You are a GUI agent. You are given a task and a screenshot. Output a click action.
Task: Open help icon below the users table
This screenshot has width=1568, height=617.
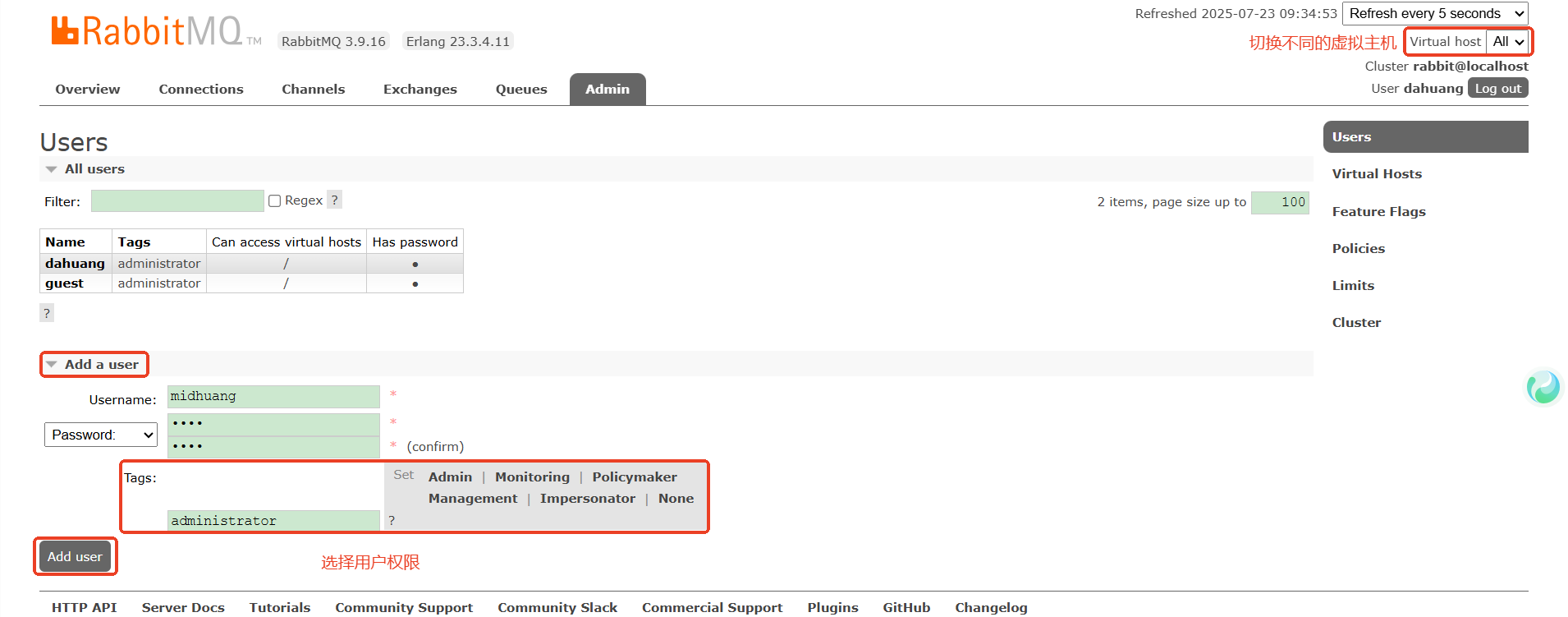pos(47,313)
